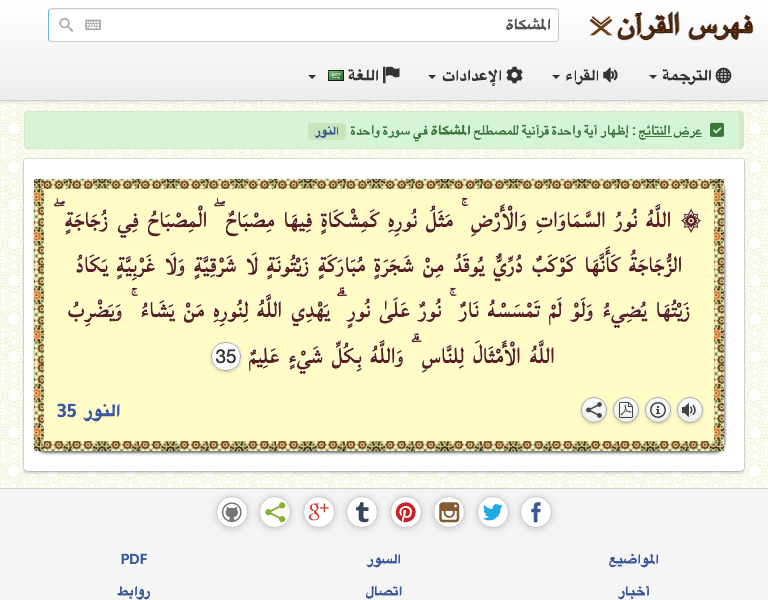Show verse info via the info icon

657,410
